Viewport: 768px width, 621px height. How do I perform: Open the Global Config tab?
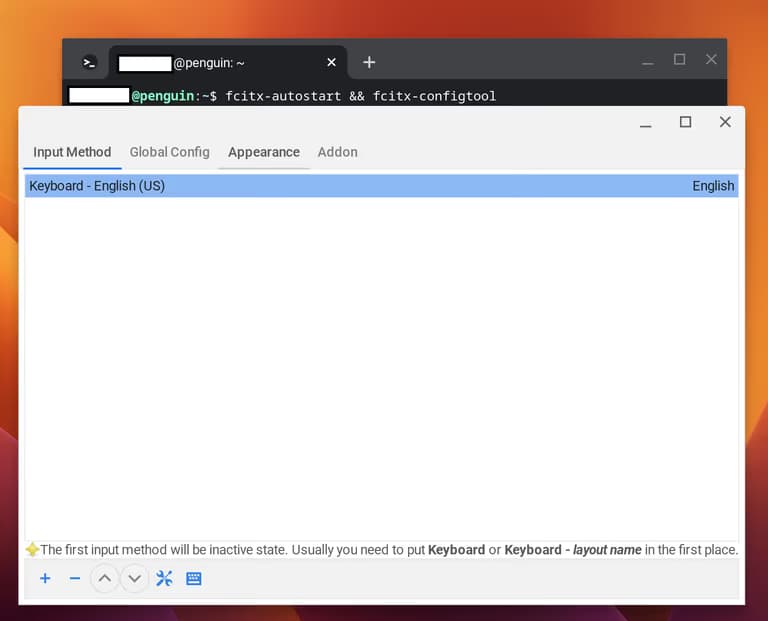[169, 152]
